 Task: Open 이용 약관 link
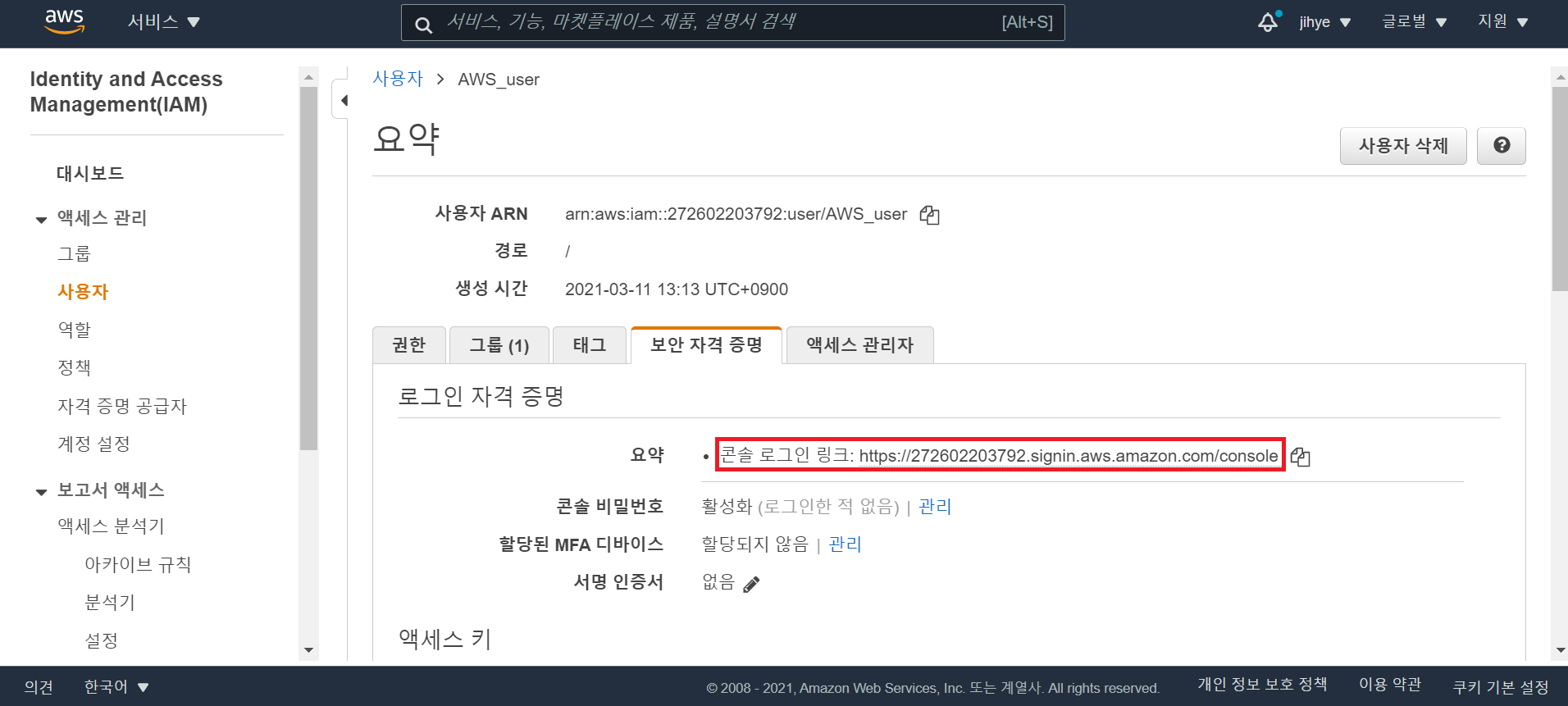(x=1390, y=685)
